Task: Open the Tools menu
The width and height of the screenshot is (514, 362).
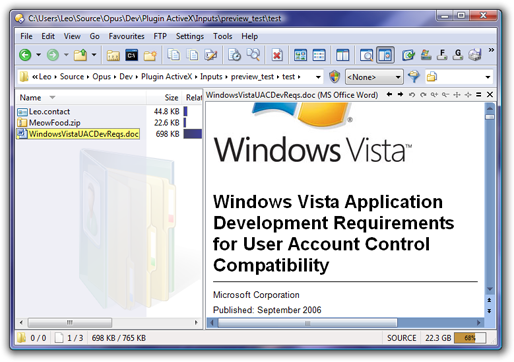Action: point(223,36)
